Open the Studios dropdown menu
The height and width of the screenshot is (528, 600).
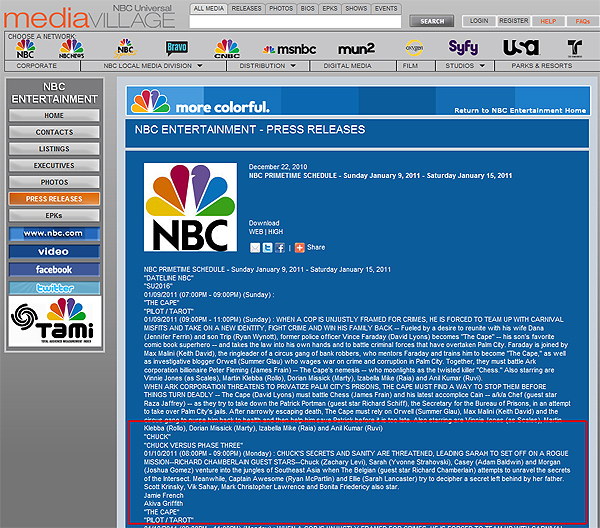(463, 65)
